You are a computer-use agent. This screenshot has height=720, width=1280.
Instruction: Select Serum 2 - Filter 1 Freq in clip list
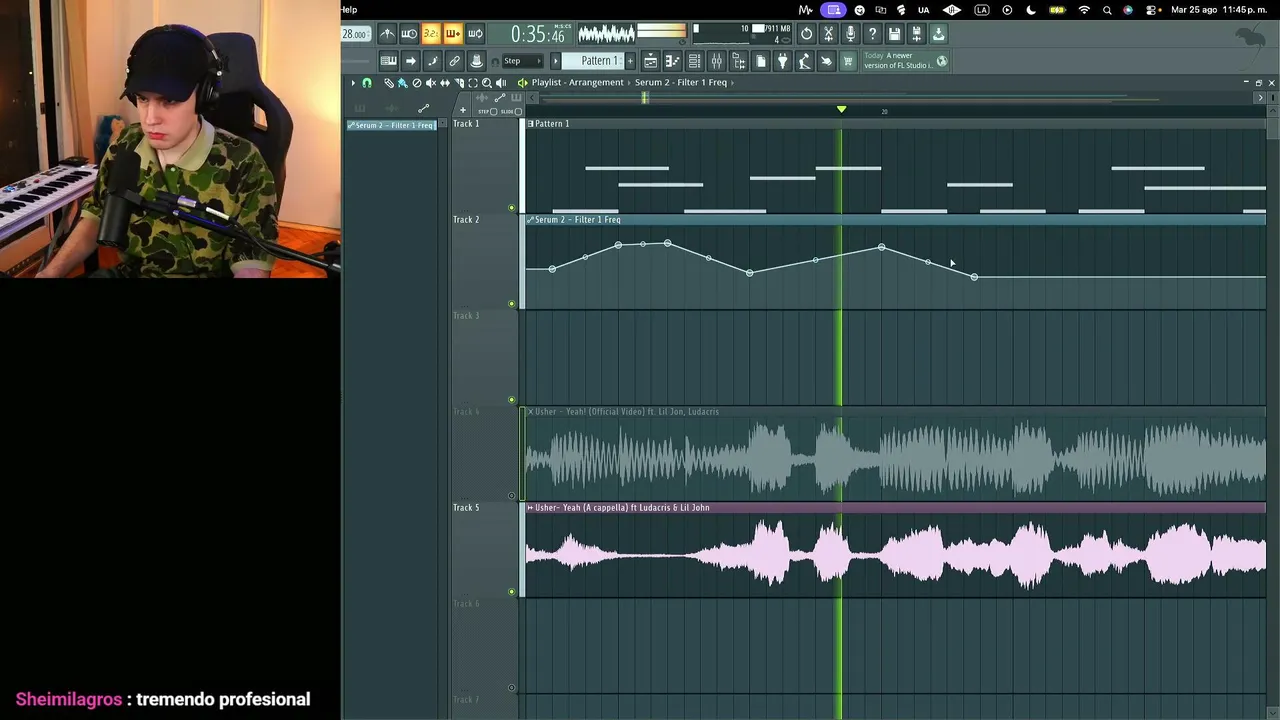click(x=391, y=125)
